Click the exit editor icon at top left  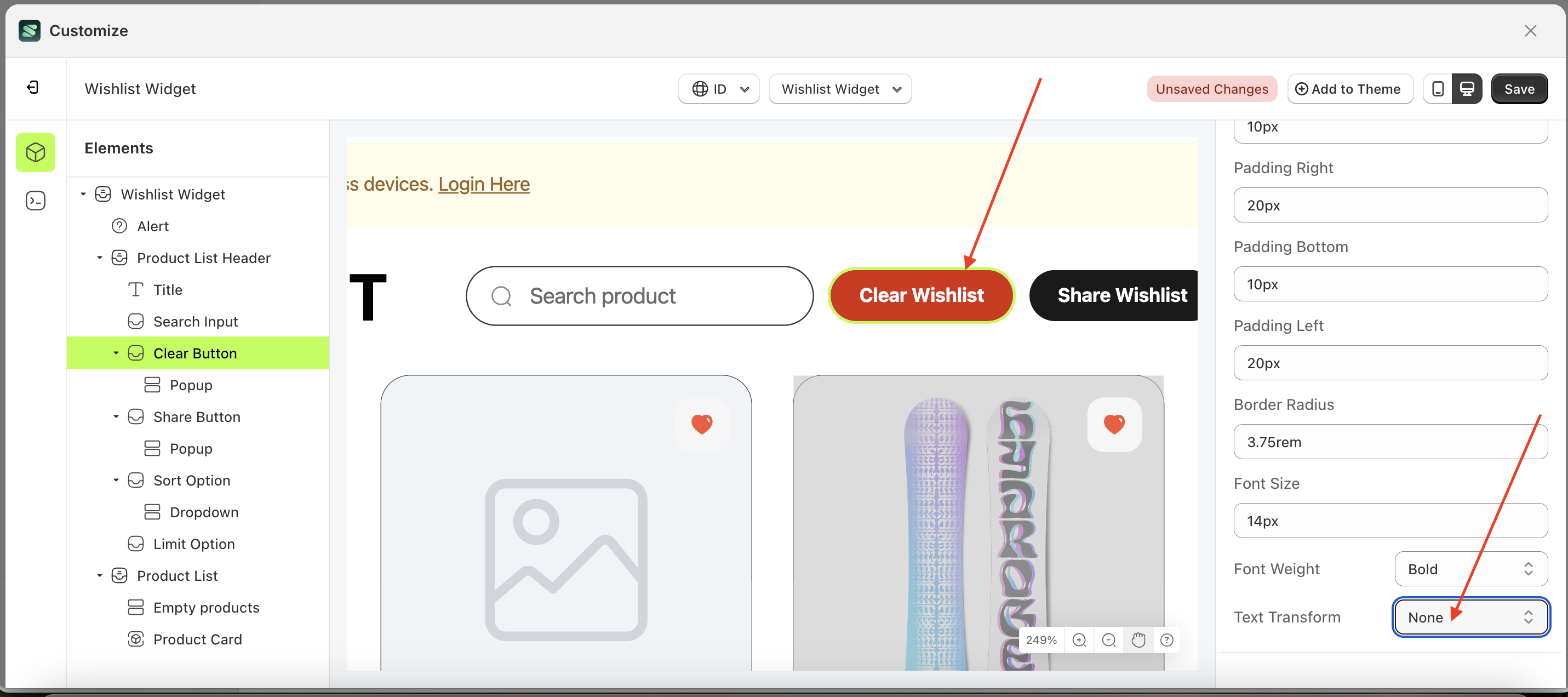pyautogui.click(x=33, y=88)
